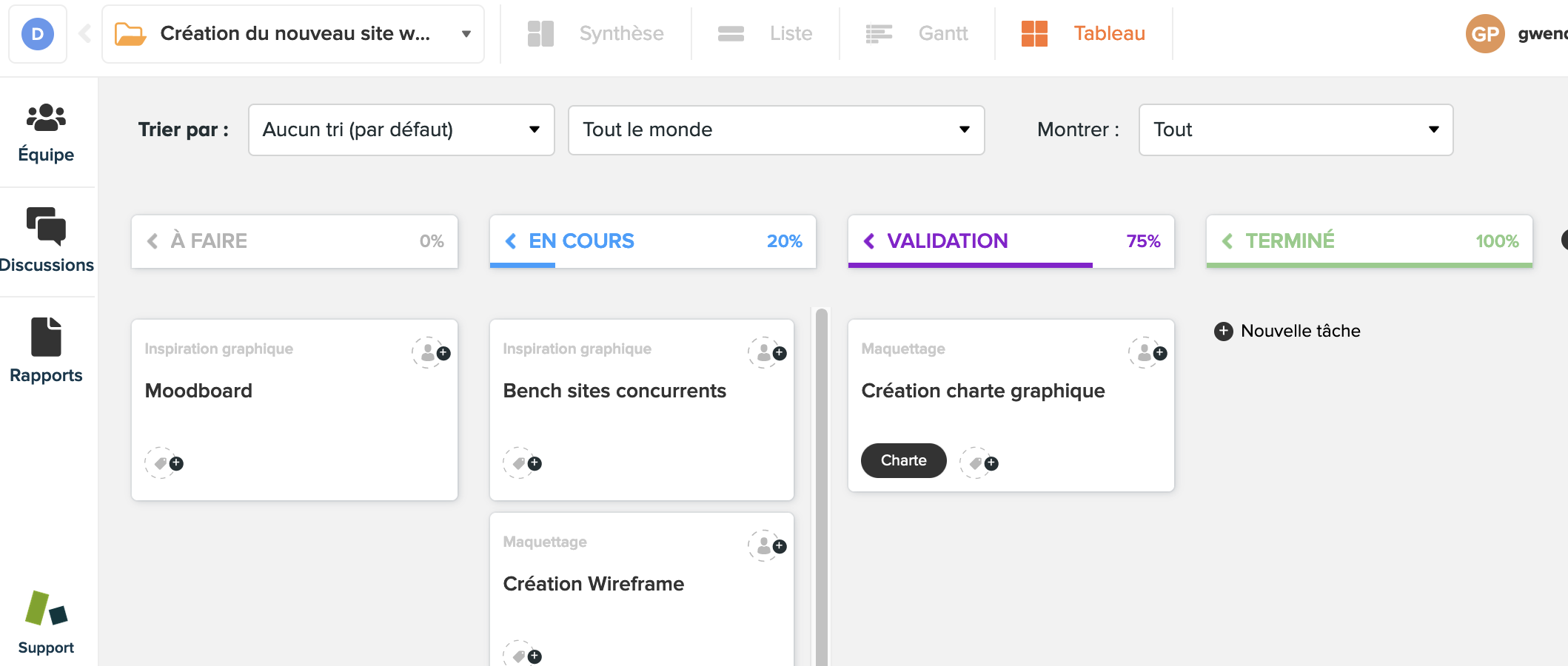The width and height of the screenshot is (1568, 666).
Task: Switch to the Synthèse view tab
Action: point(596,34)
